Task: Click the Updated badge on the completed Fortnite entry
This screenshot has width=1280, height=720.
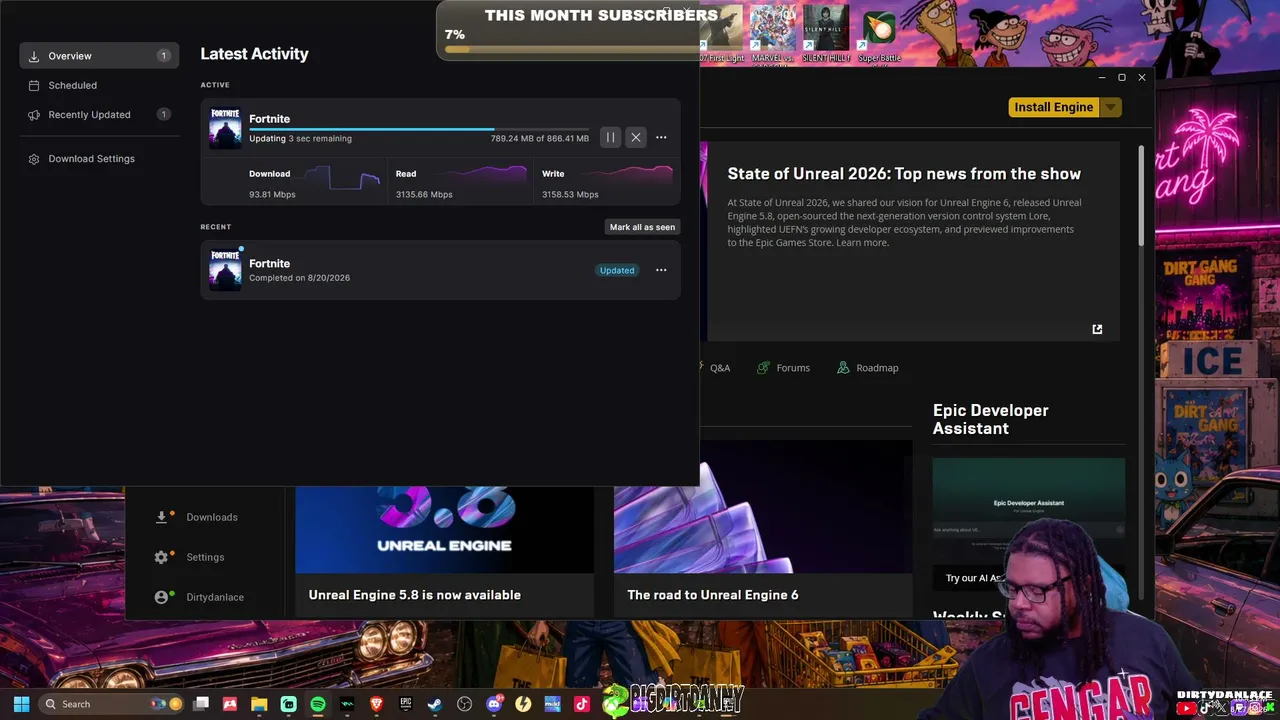Action: click(x=617, y=270)
